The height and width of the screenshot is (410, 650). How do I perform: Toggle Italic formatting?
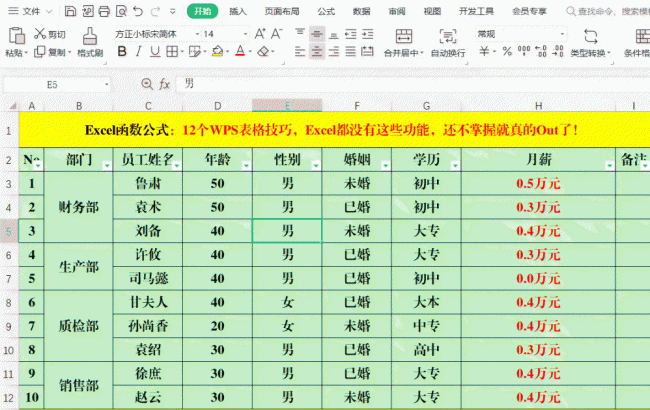click(x=138, y=51)
